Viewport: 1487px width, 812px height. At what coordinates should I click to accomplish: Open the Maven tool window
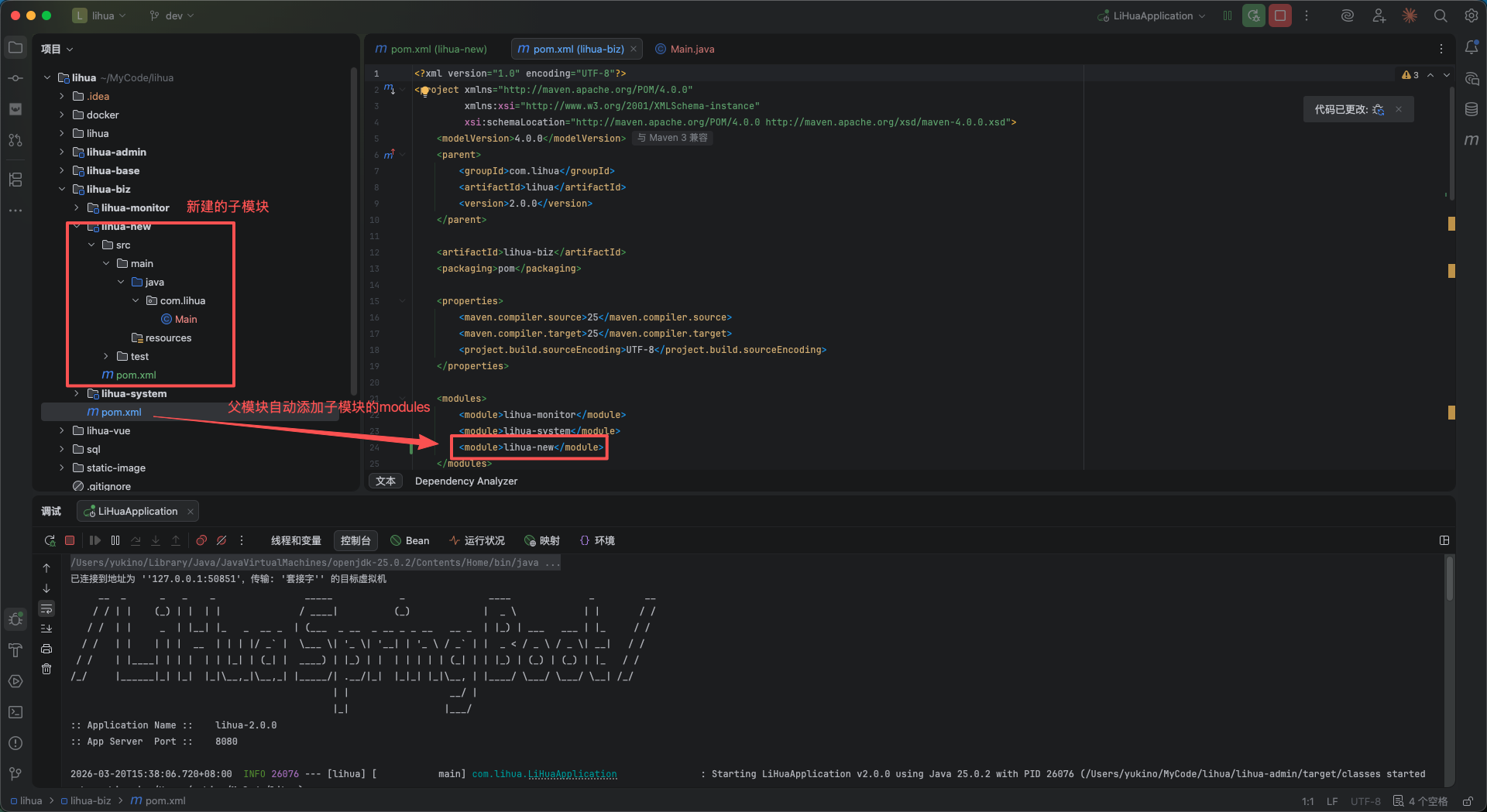point(1472,140)
